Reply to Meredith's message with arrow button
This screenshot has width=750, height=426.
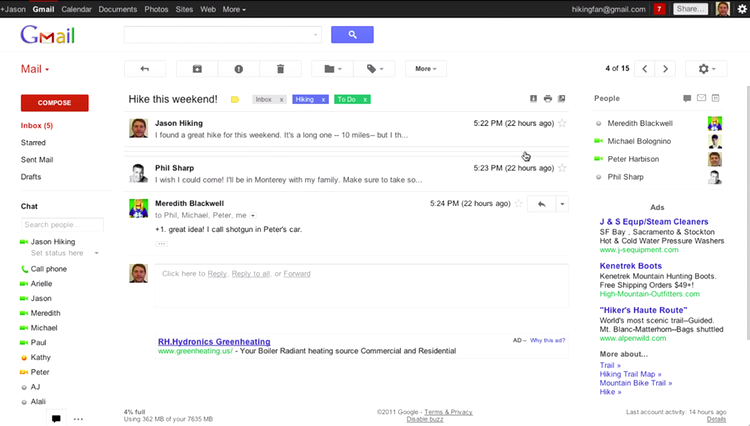pos(541,204)
